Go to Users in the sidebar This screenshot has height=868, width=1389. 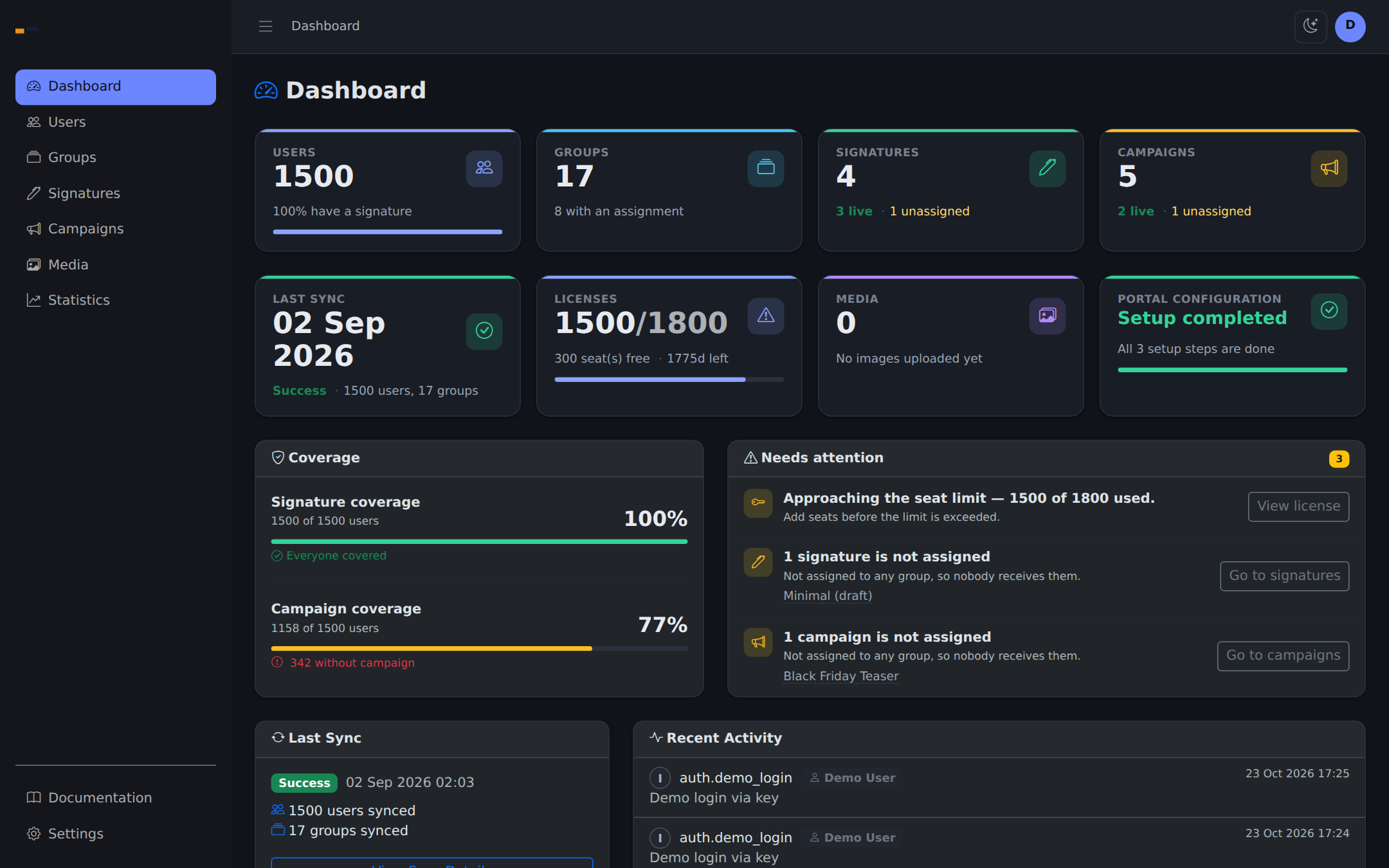[x=116, y=122]
